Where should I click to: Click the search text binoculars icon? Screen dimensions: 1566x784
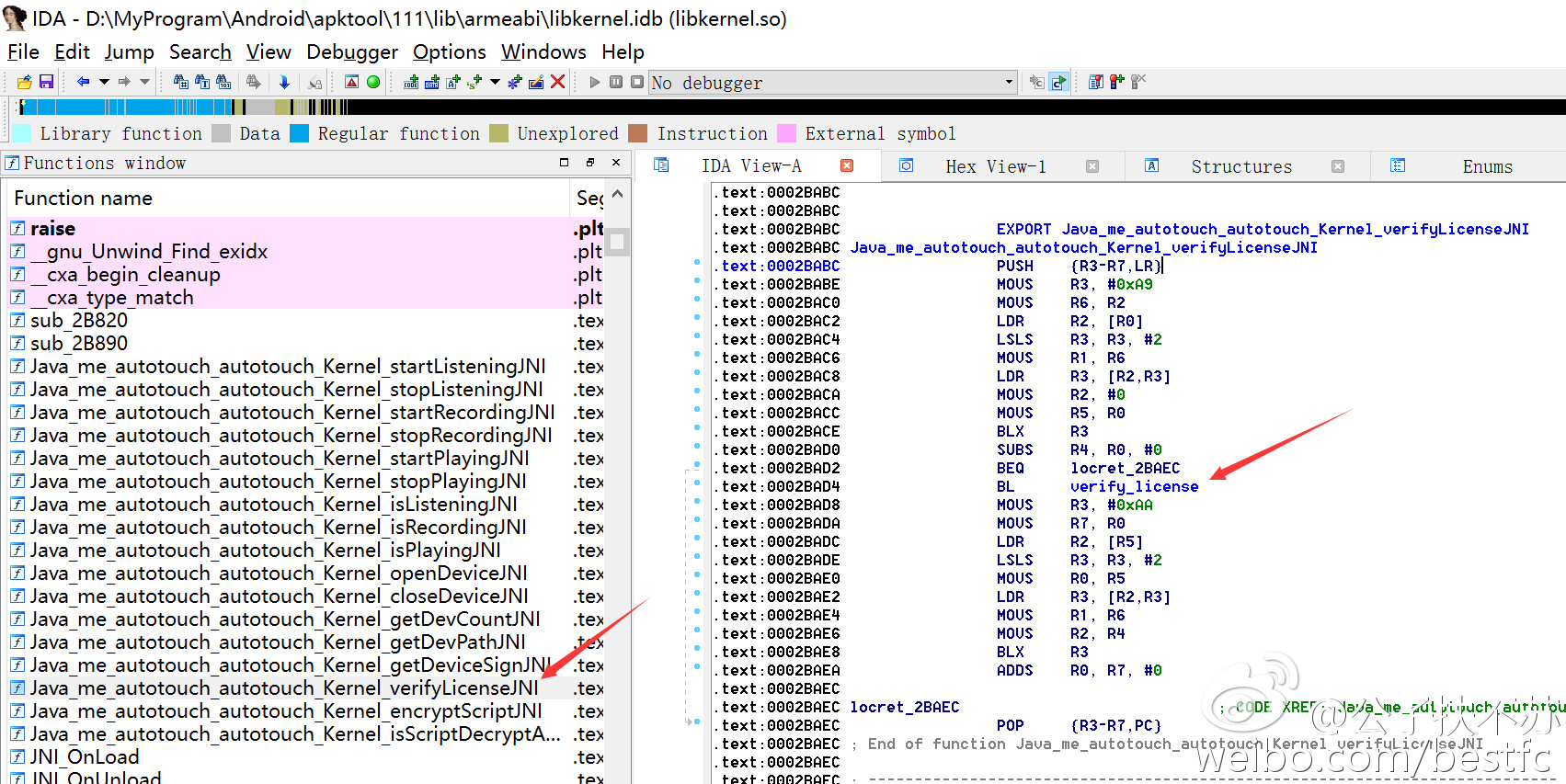click(x=202, y=82)
